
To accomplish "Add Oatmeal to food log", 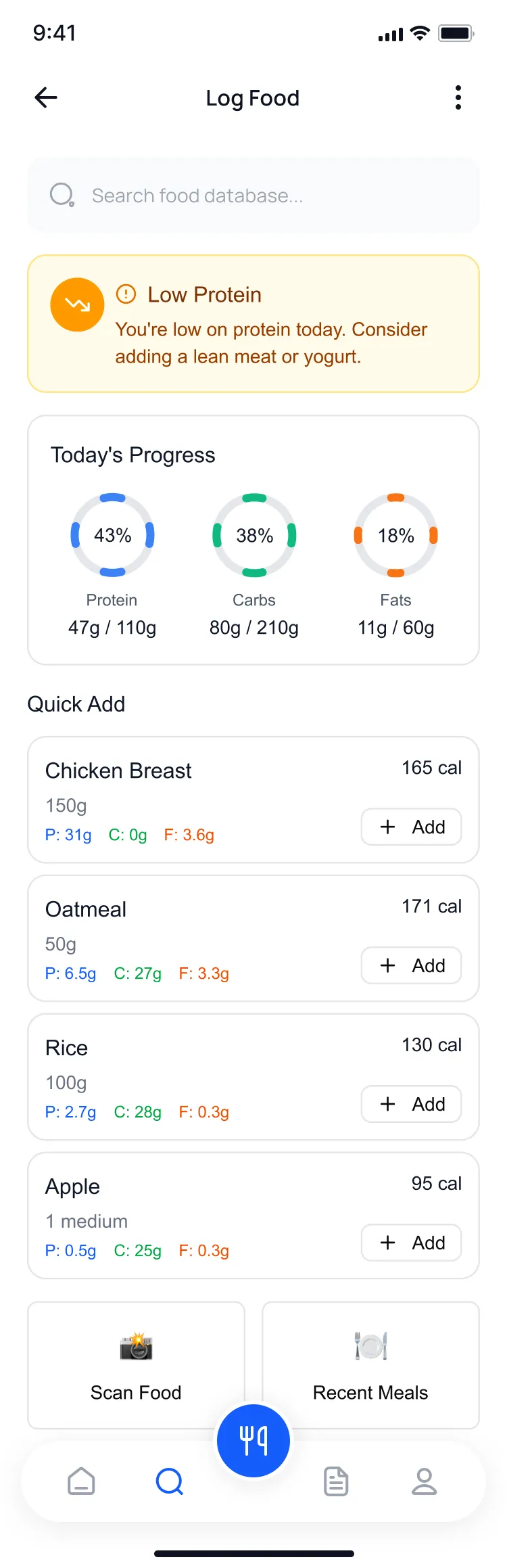I will 411,965.
